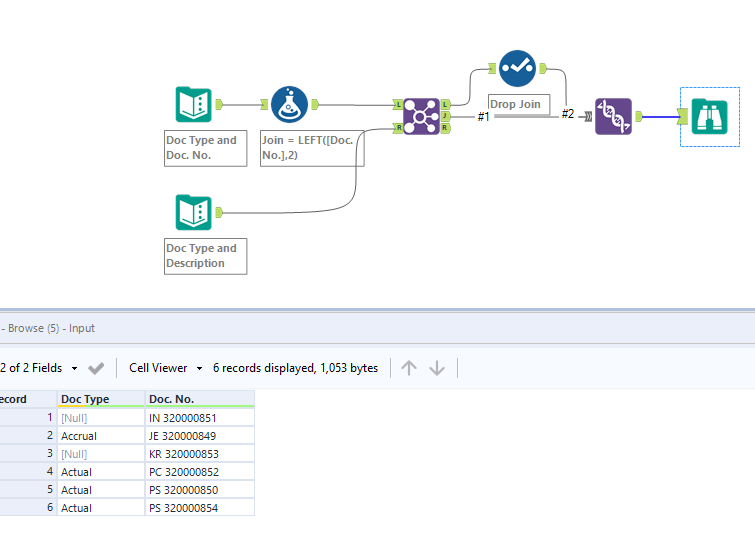This screenshot has width=755, height=540.
Task: Click the Join tool L input anchor
Action: pos(398,105)
